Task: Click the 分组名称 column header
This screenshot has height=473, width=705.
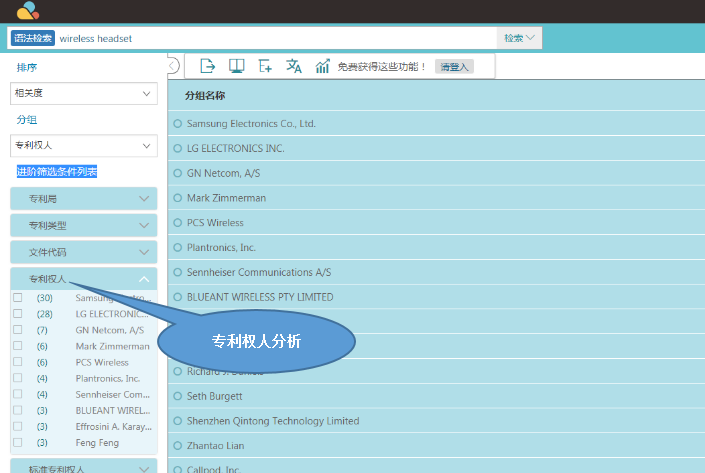Action: (205, 95)
